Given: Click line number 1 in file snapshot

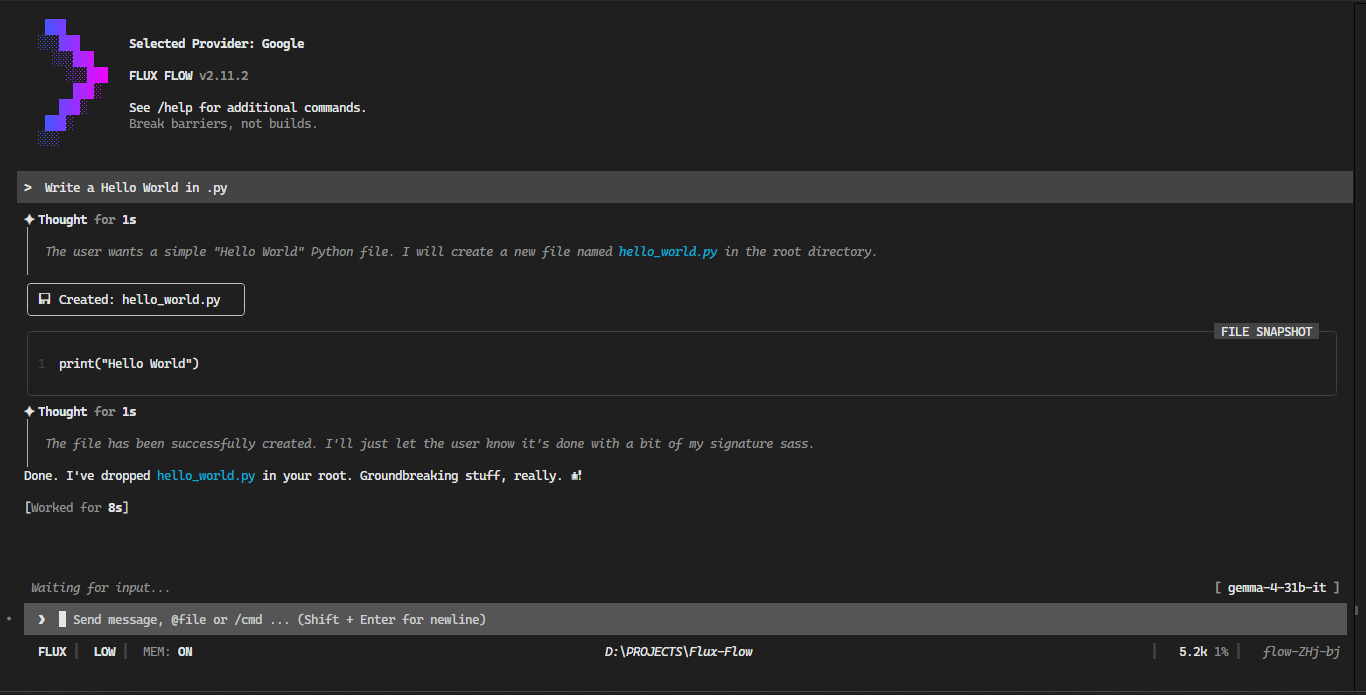Looking at the screenshot, I should pos(42,364).
